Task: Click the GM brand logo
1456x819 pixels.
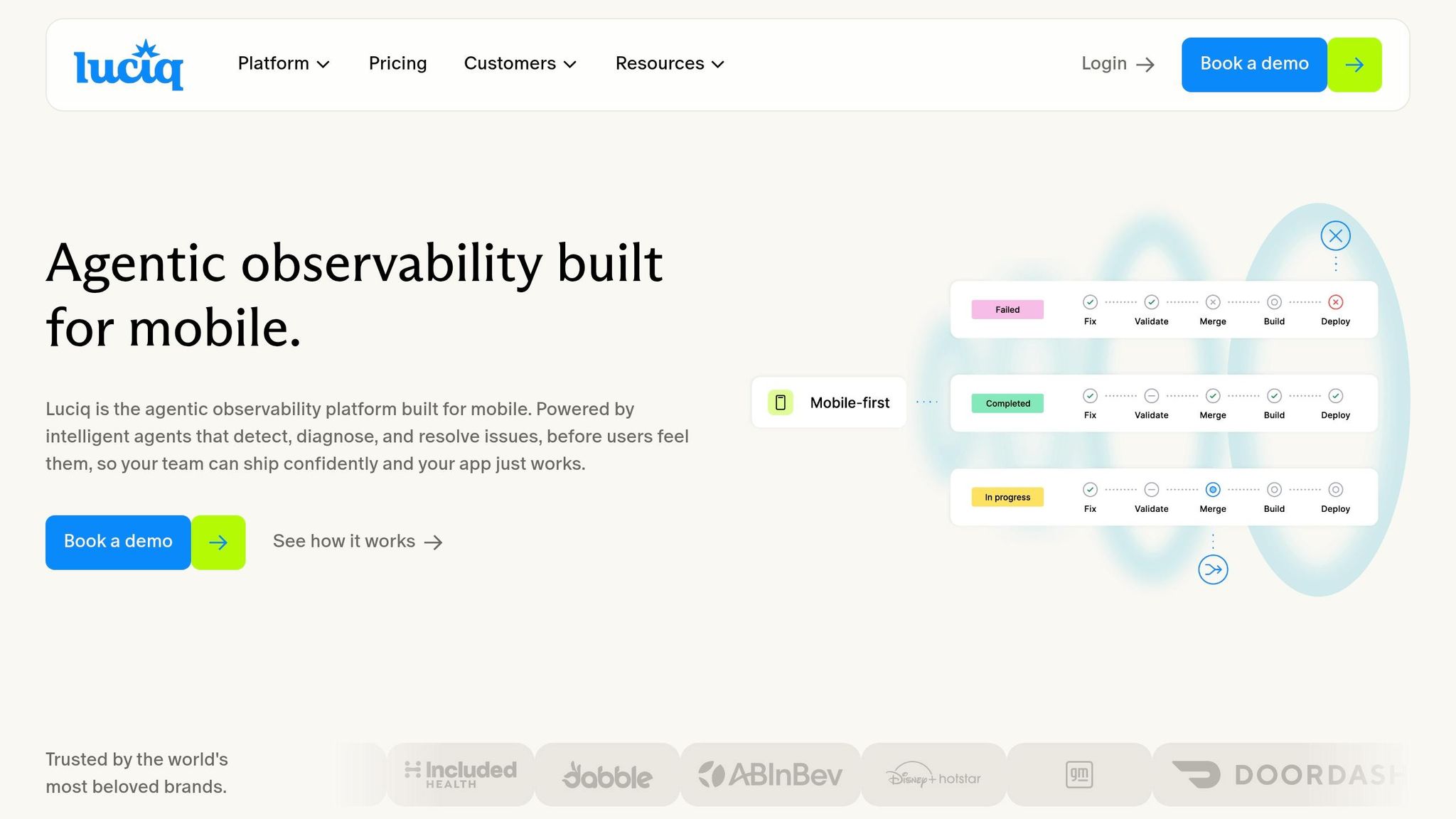Action: point(1079,775)
